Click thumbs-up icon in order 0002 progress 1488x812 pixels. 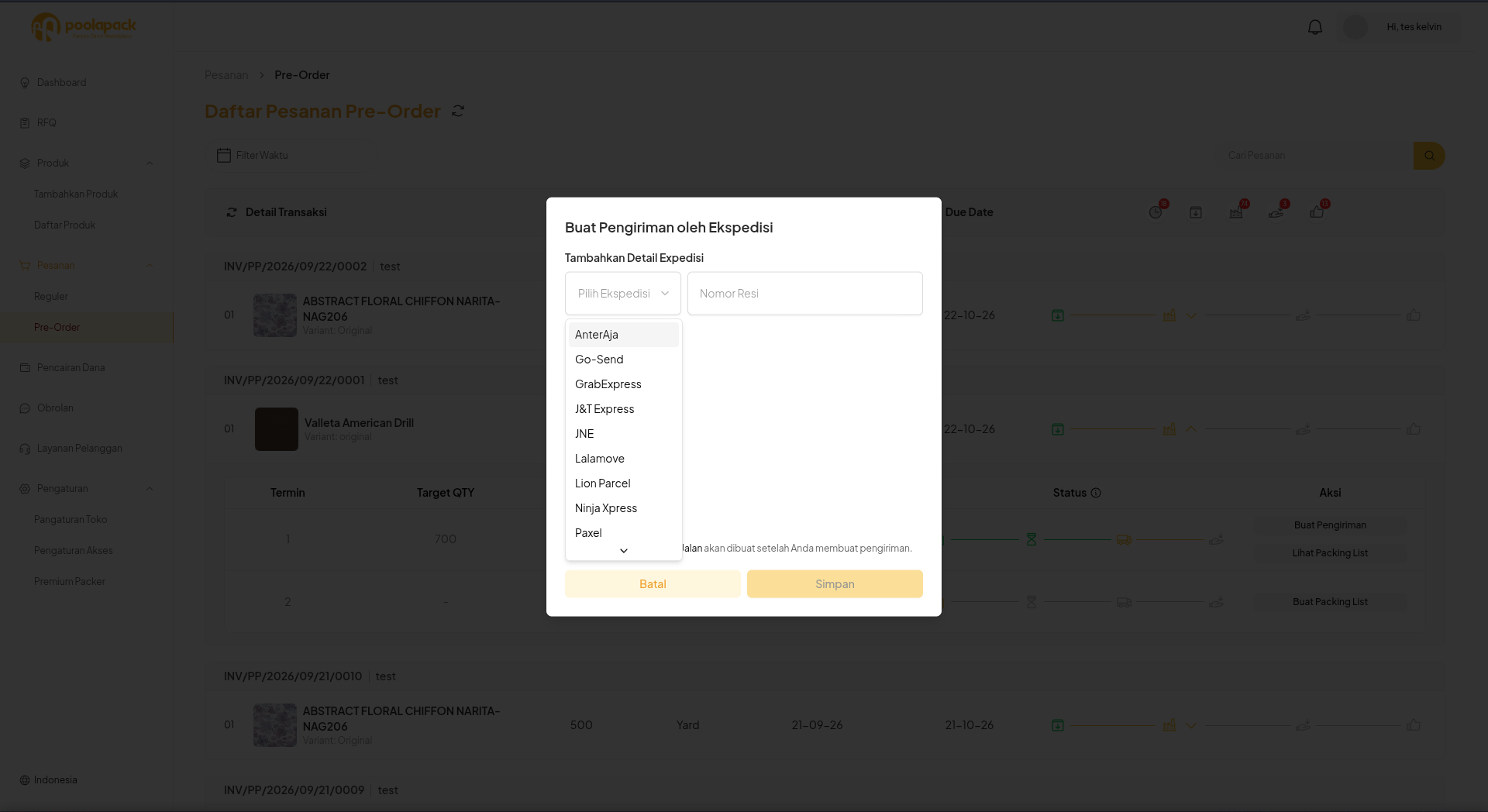point(1414,315)
